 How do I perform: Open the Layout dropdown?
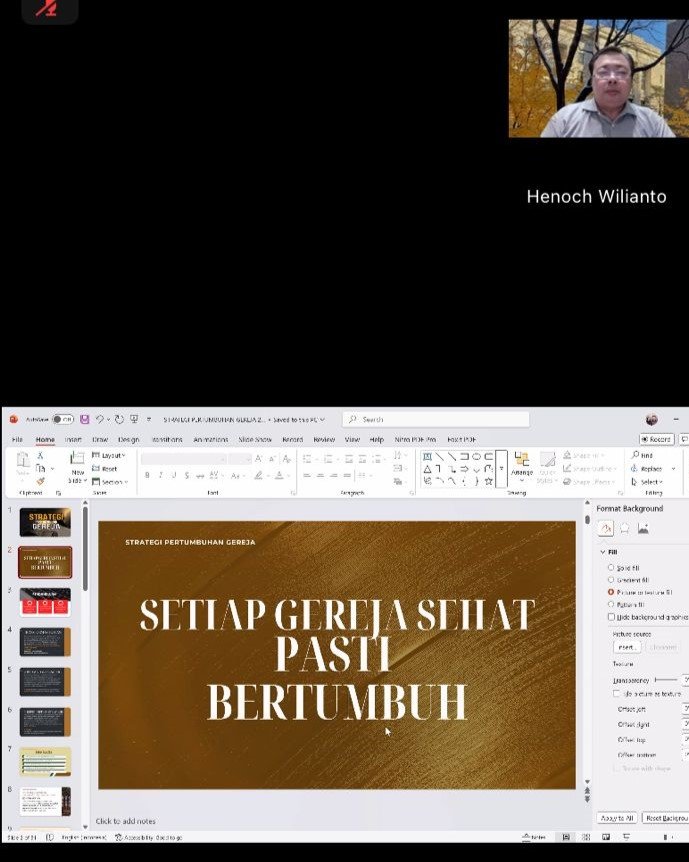pos(109,455)
